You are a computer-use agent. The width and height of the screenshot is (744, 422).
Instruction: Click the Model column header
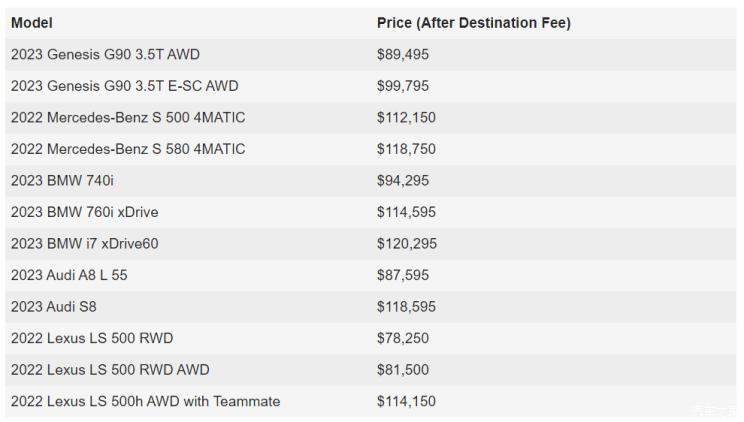(x=32, y=23)
